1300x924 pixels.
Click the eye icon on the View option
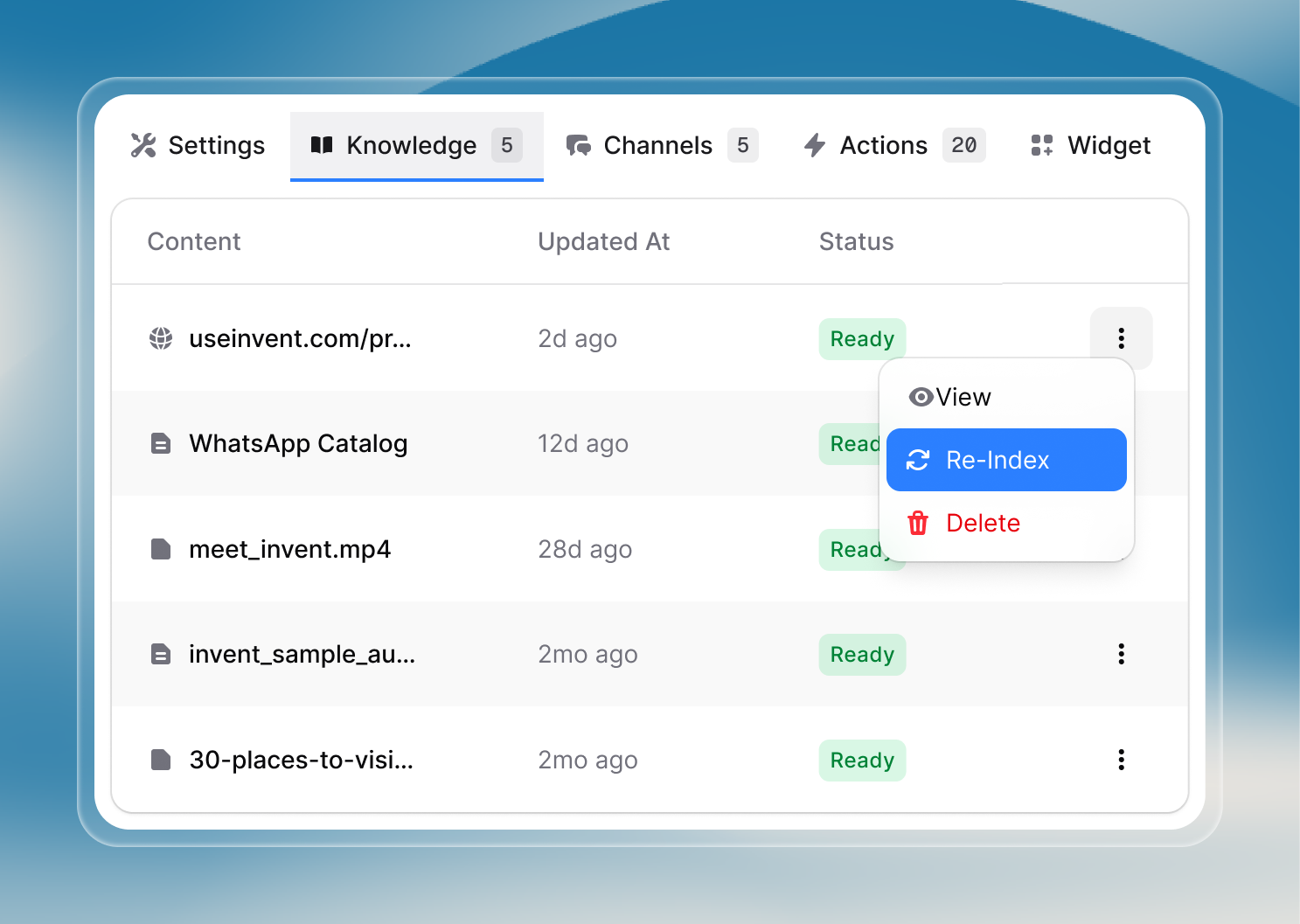tap(920, 397)
